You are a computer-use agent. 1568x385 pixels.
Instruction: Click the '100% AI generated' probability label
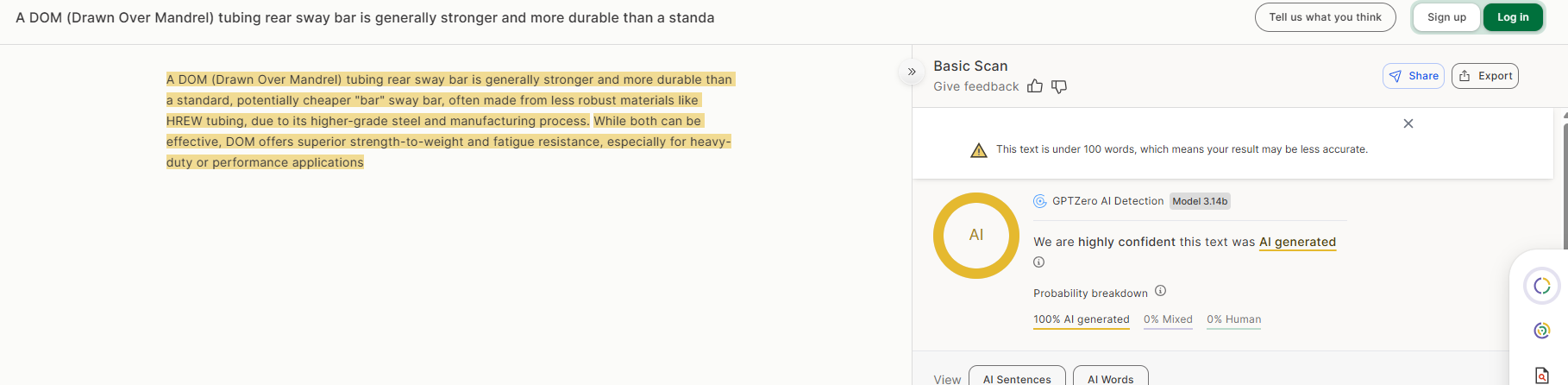[x=1082, y=319]
